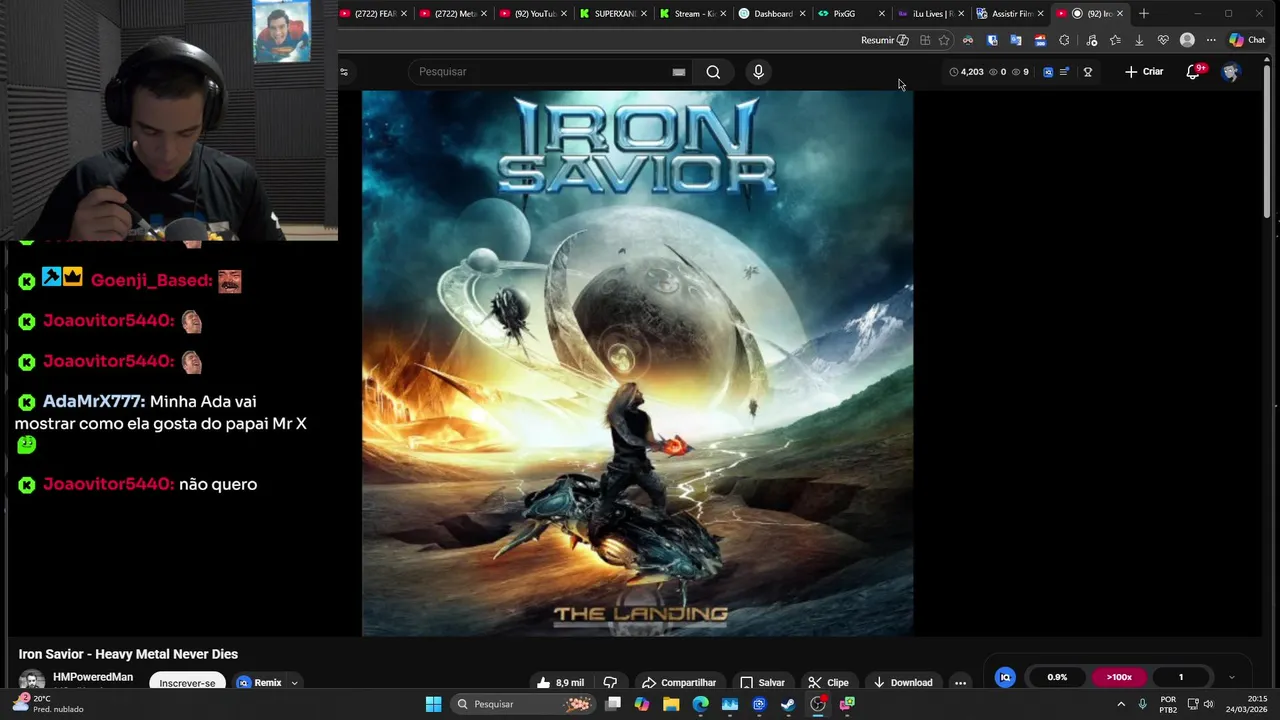This screenshot has width=1280, height=720.
Task: Like the video with 8,9 mil thumbs up
Action: pyautogui.click(x=561, y=683)
